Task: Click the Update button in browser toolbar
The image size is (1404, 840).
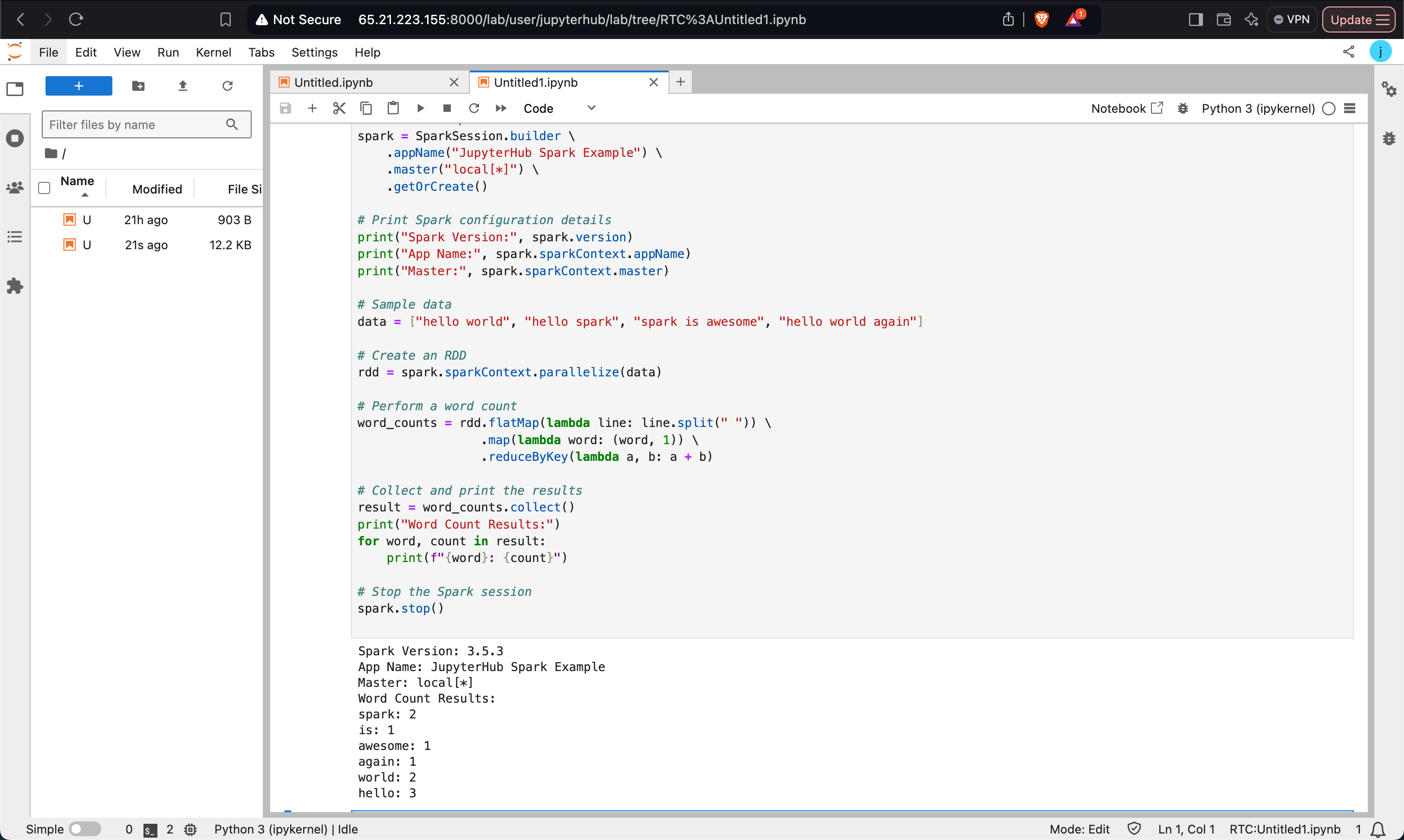Action: [1358, 20]
